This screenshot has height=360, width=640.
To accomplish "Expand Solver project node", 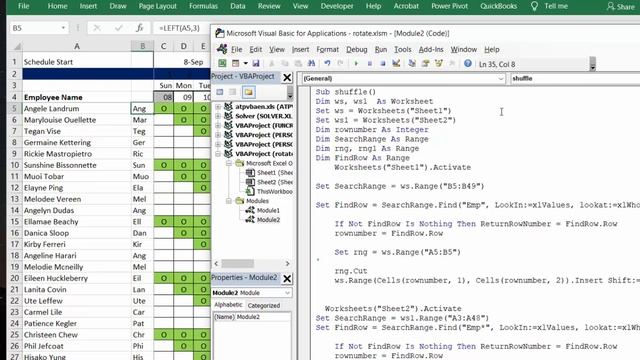I will tap(218, 116).
